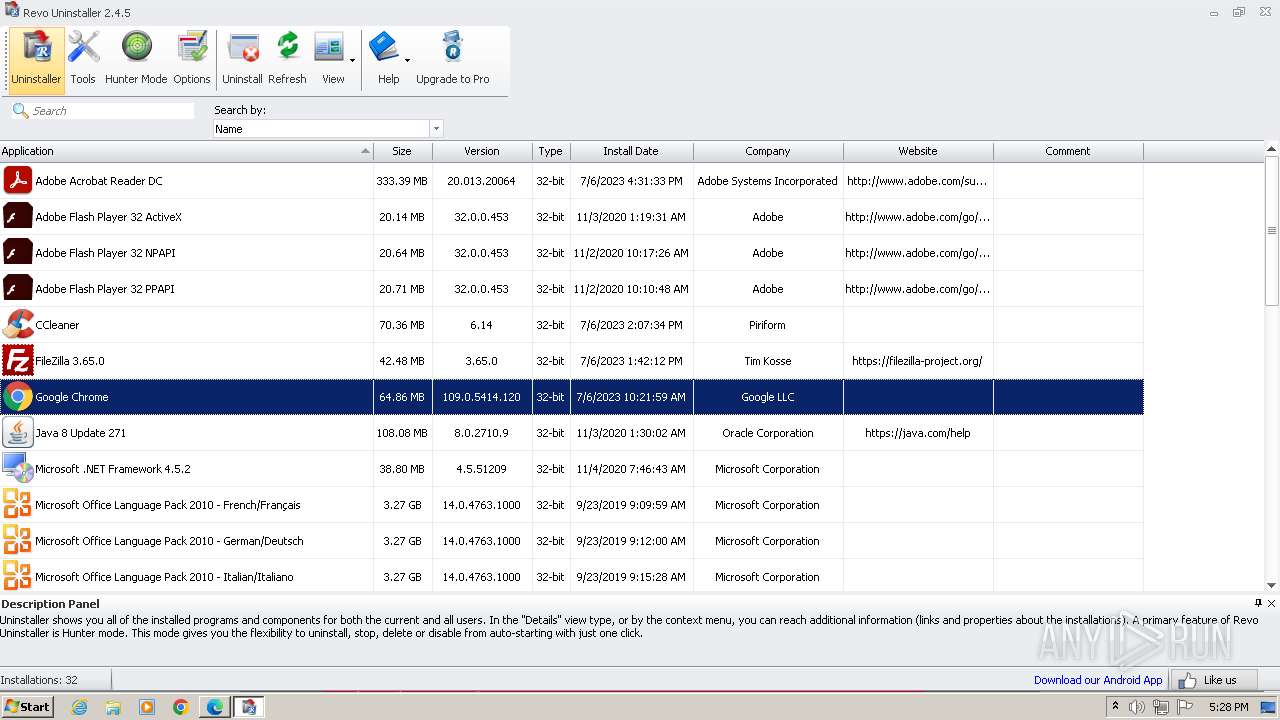Launch Internet Explorer from taskbar

79,707
